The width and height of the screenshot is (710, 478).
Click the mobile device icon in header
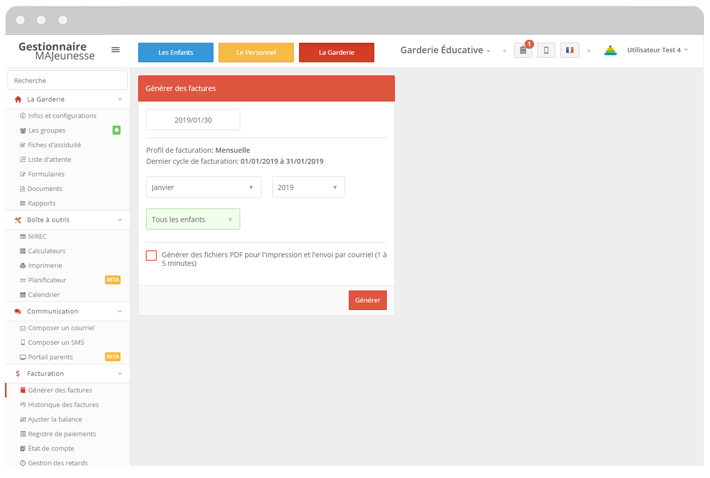tap(546, 51)
